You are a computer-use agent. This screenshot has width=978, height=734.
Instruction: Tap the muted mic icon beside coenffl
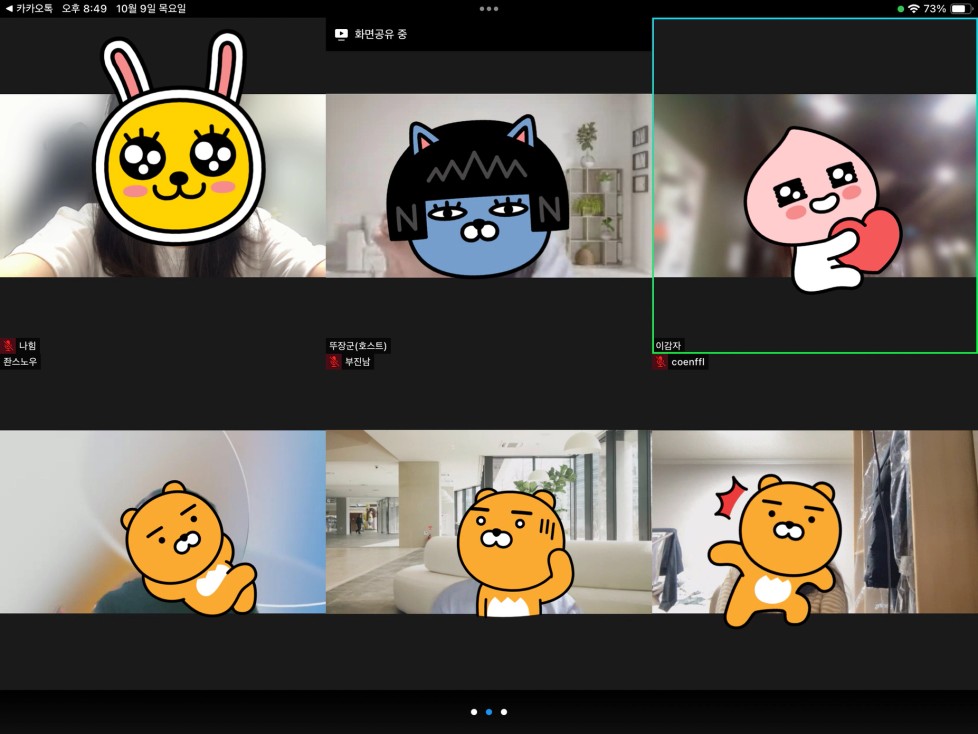click(x=660, y=362)
